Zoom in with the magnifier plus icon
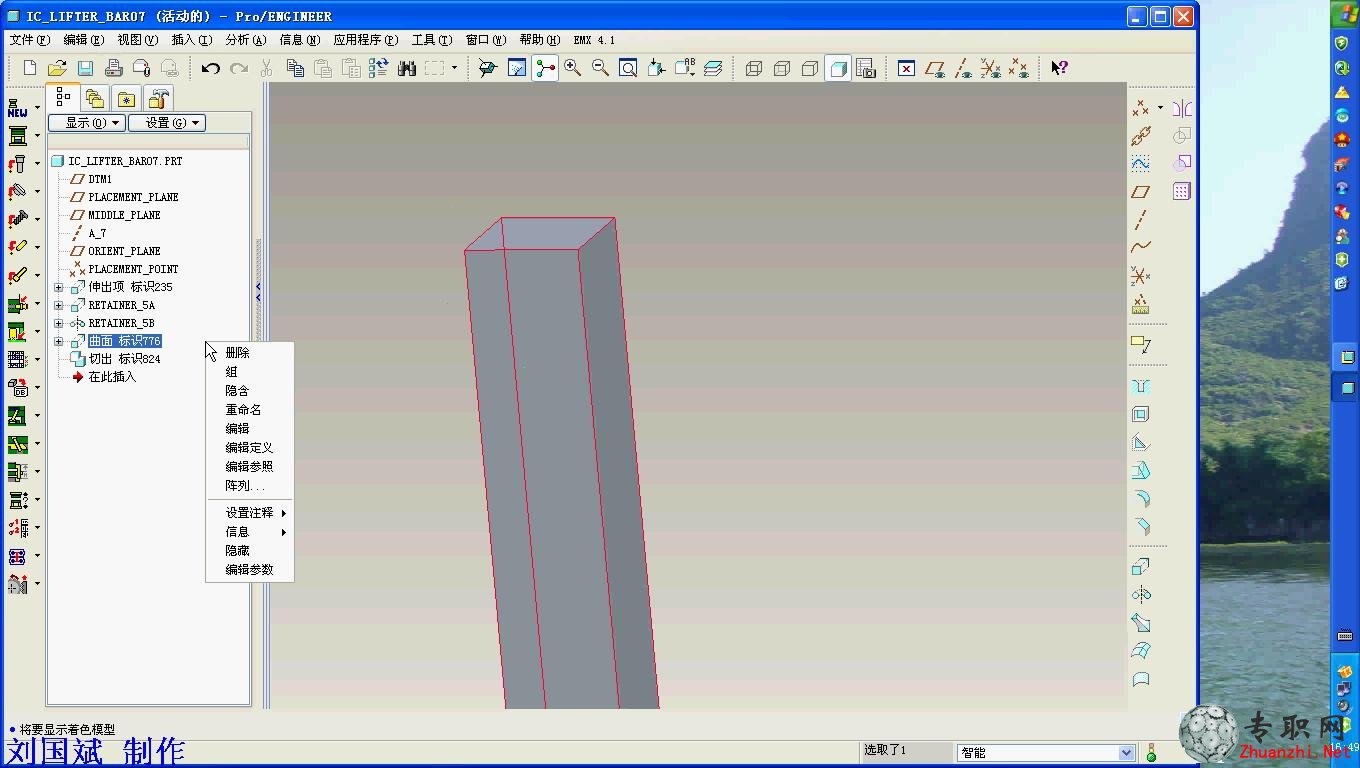This screenshot has height=768, width=1360. pyautogui.click(x=573, y=68)
